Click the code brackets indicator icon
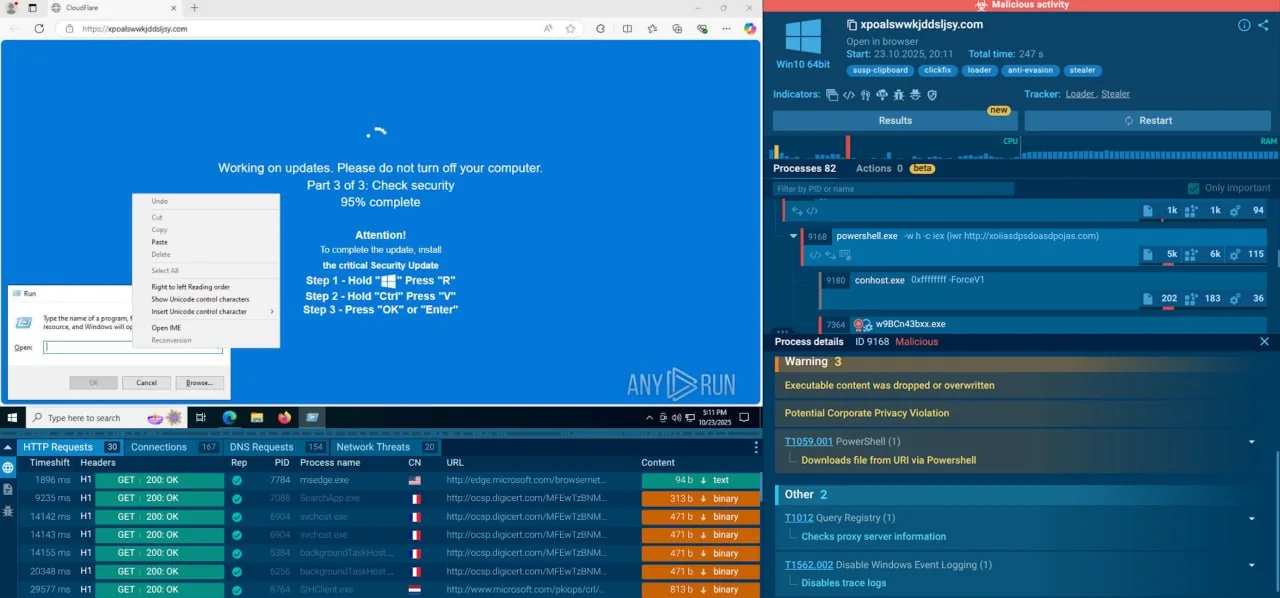Image resolution: width=1280 pixels, height=598 pixels. [x=849, y=95]
